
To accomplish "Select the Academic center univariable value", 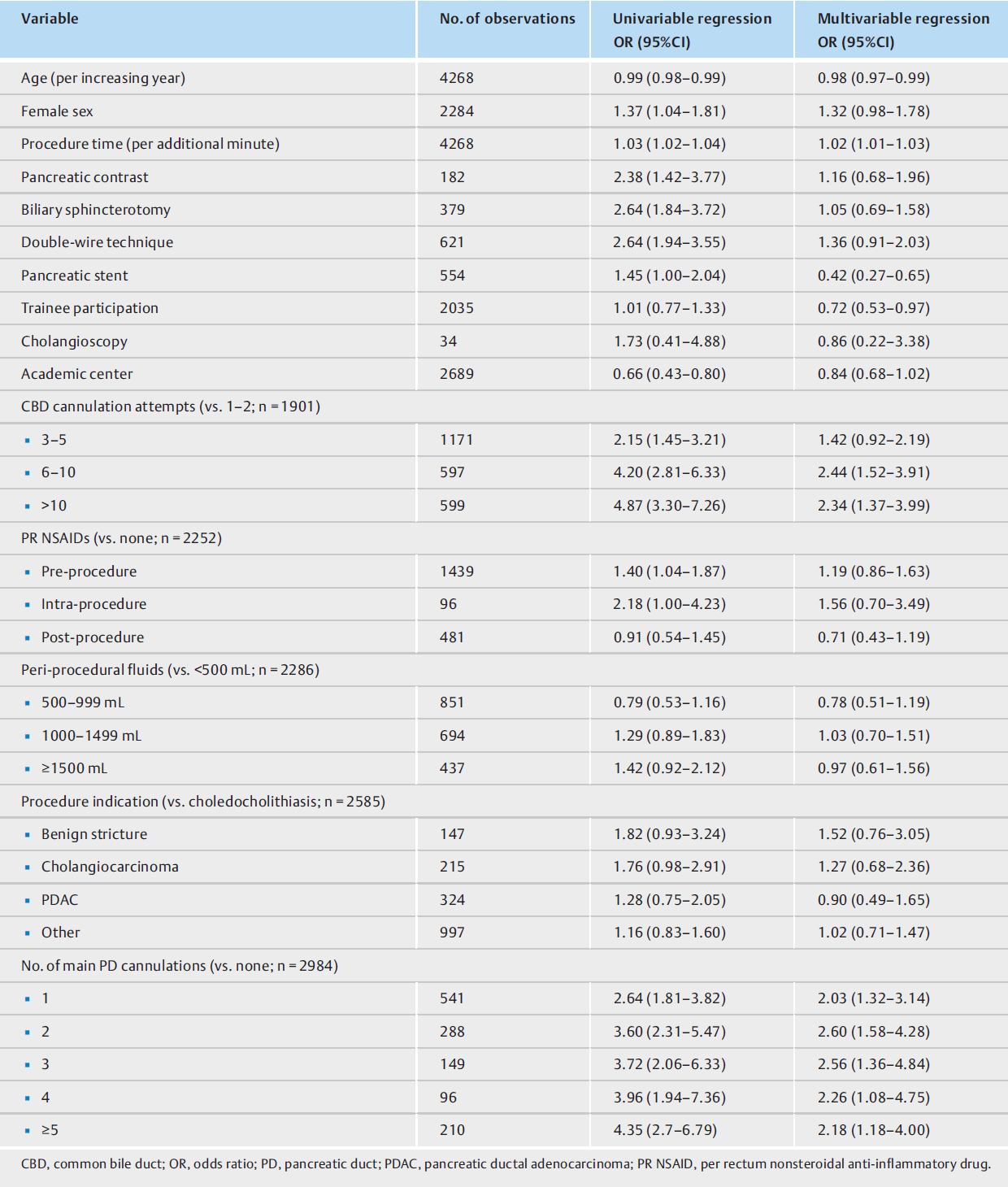I will (669, 374).
